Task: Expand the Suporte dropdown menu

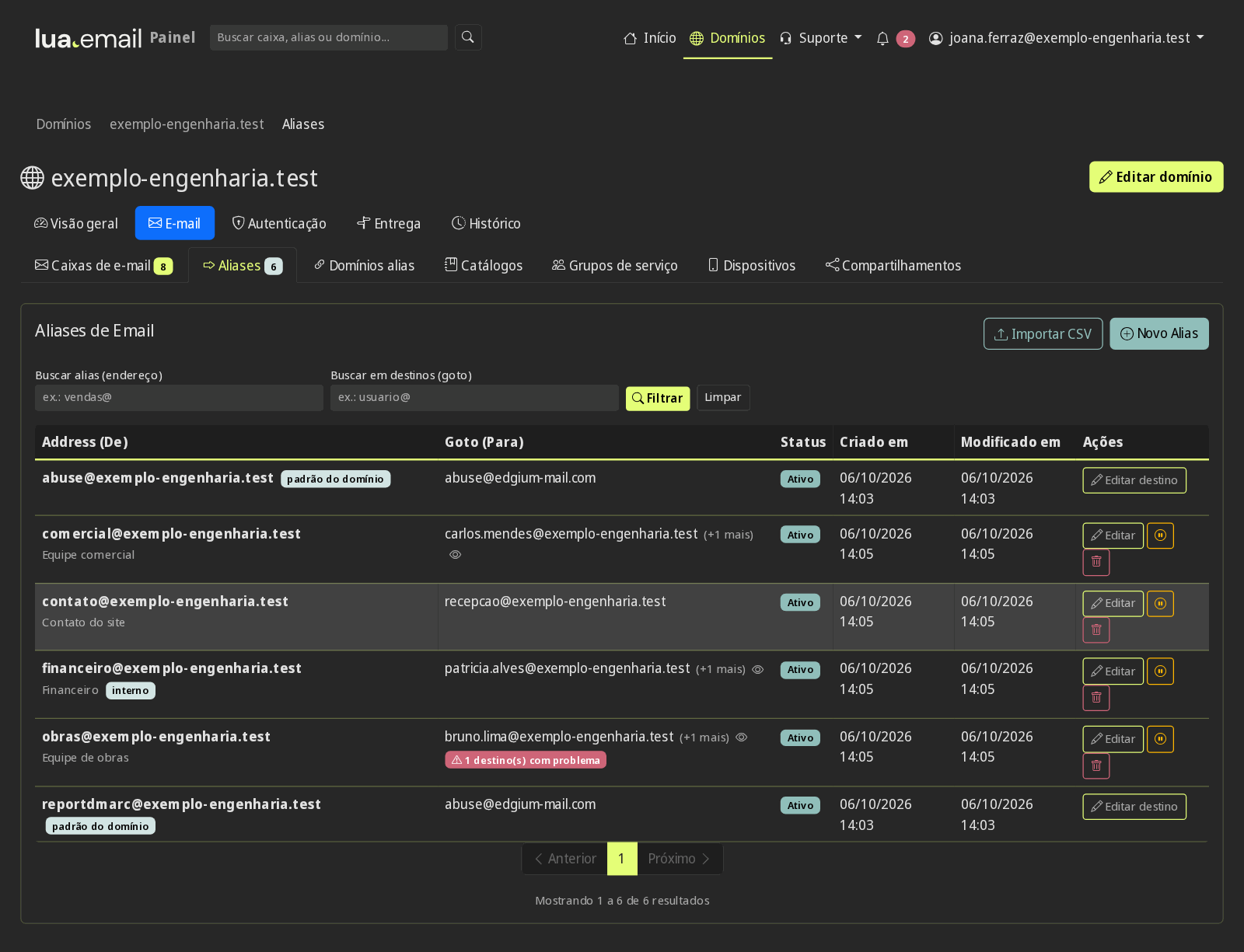Action: pyautogui.click(x=820, y=38)
